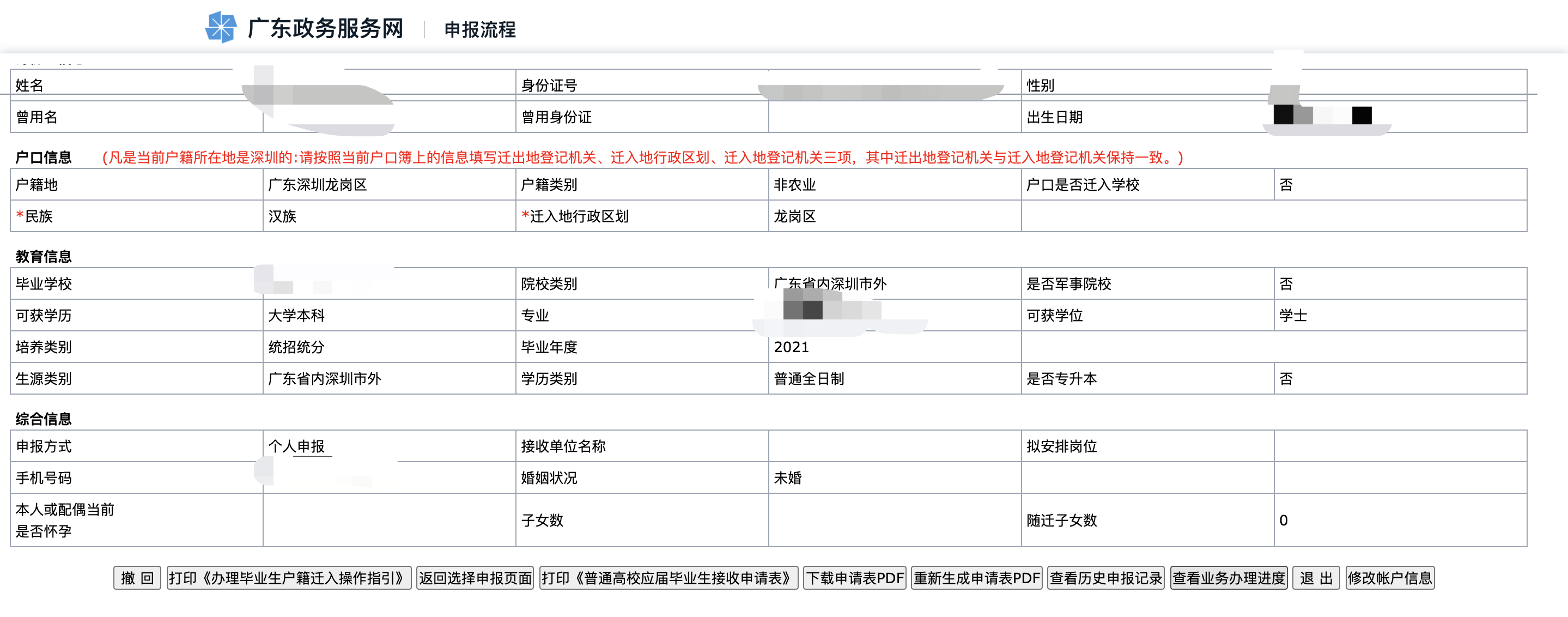Screen dimensions: 1568x617
Task: Select the 未婚 marital status value
Action: [788, 478]
